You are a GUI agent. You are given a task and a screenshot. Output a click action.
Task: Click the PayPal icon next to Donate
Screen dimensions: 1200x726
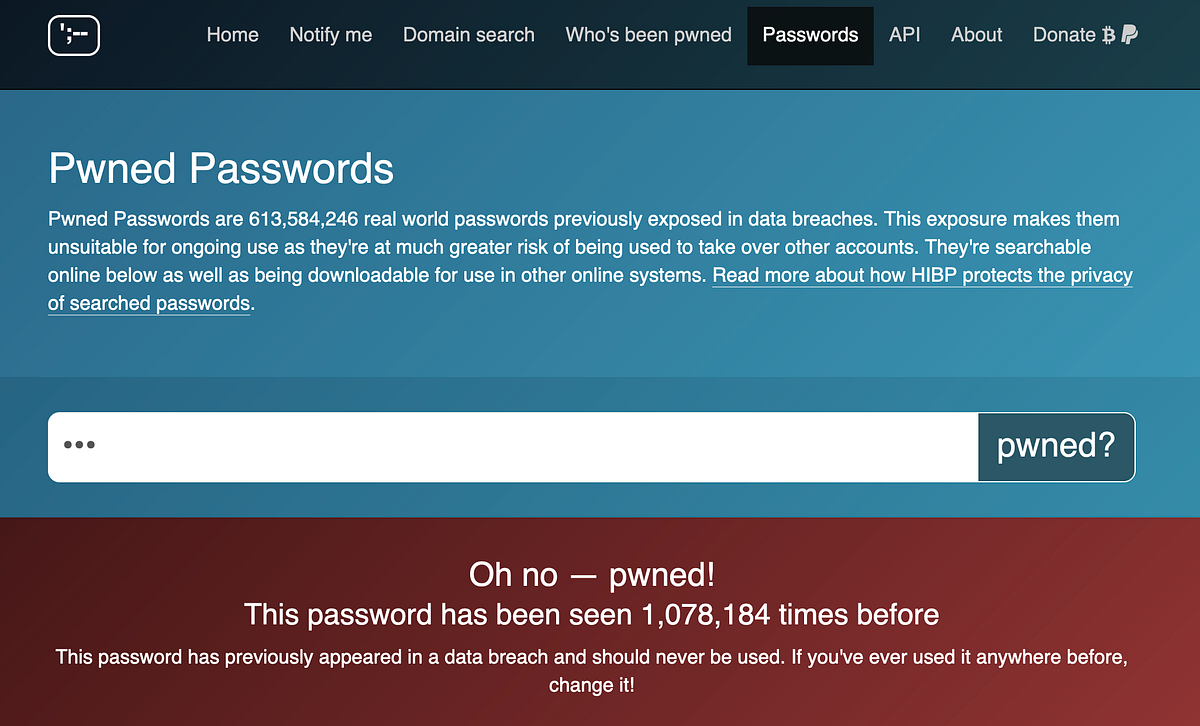pos(1130,34)
